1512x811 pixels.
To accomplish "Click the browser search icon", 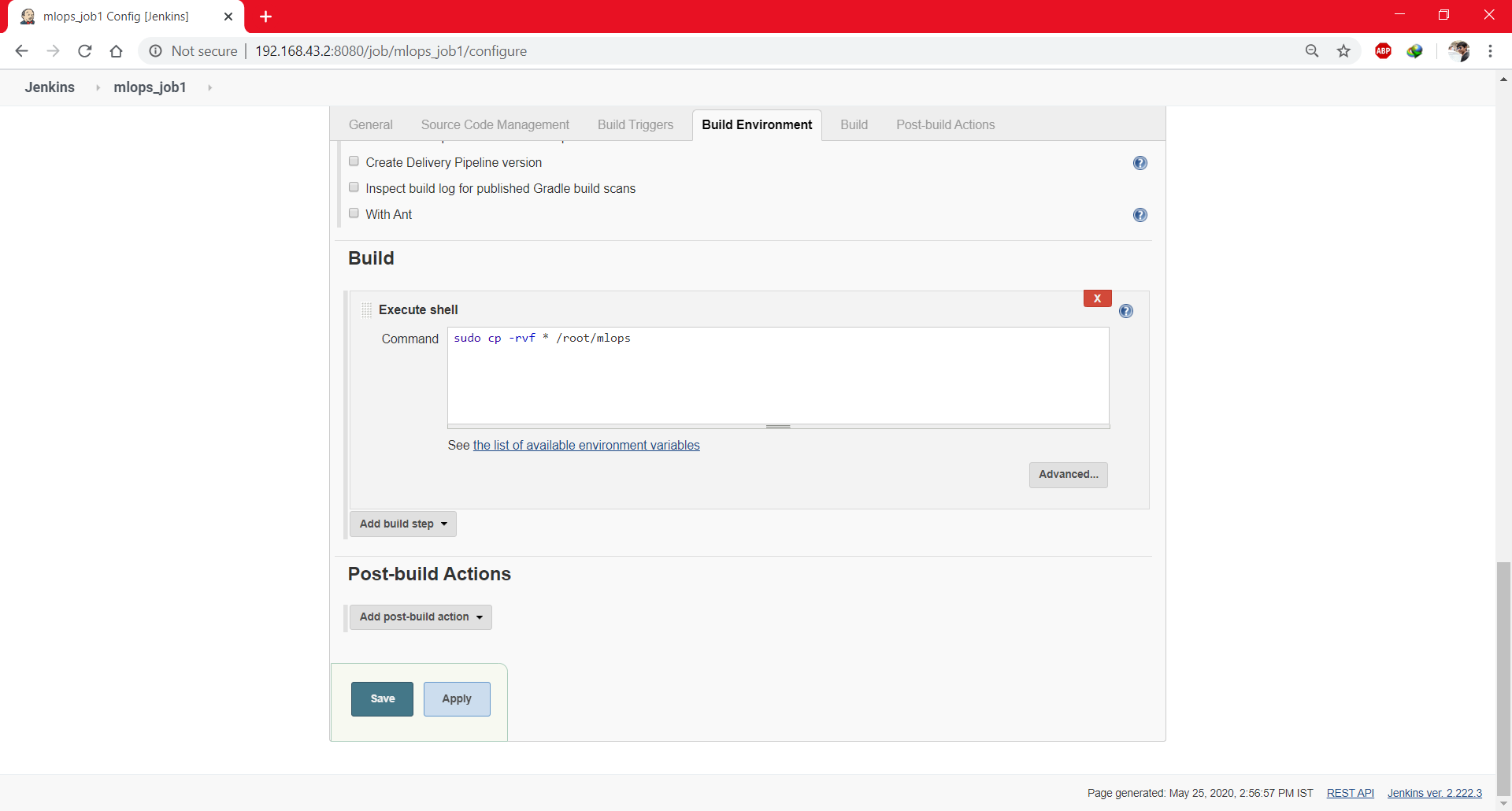I will click(1311, 50).
